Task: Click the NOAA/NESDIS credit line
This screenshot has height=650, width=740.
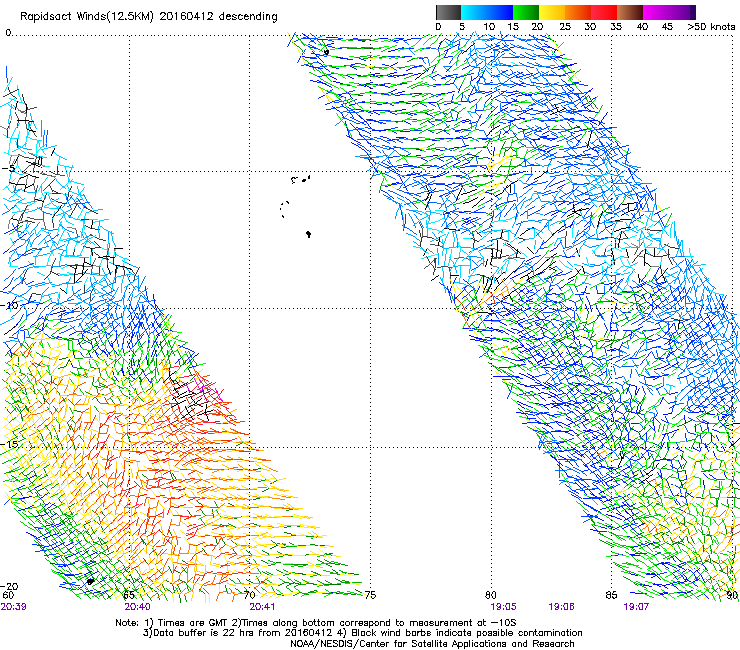Action: [x=432, y=644]
